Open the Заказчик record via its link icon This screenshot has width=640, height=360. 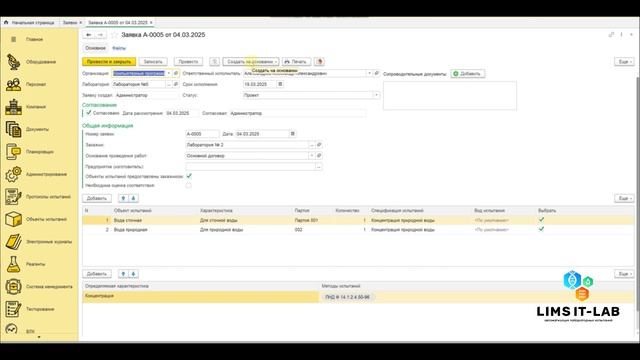tap(319, 145)
